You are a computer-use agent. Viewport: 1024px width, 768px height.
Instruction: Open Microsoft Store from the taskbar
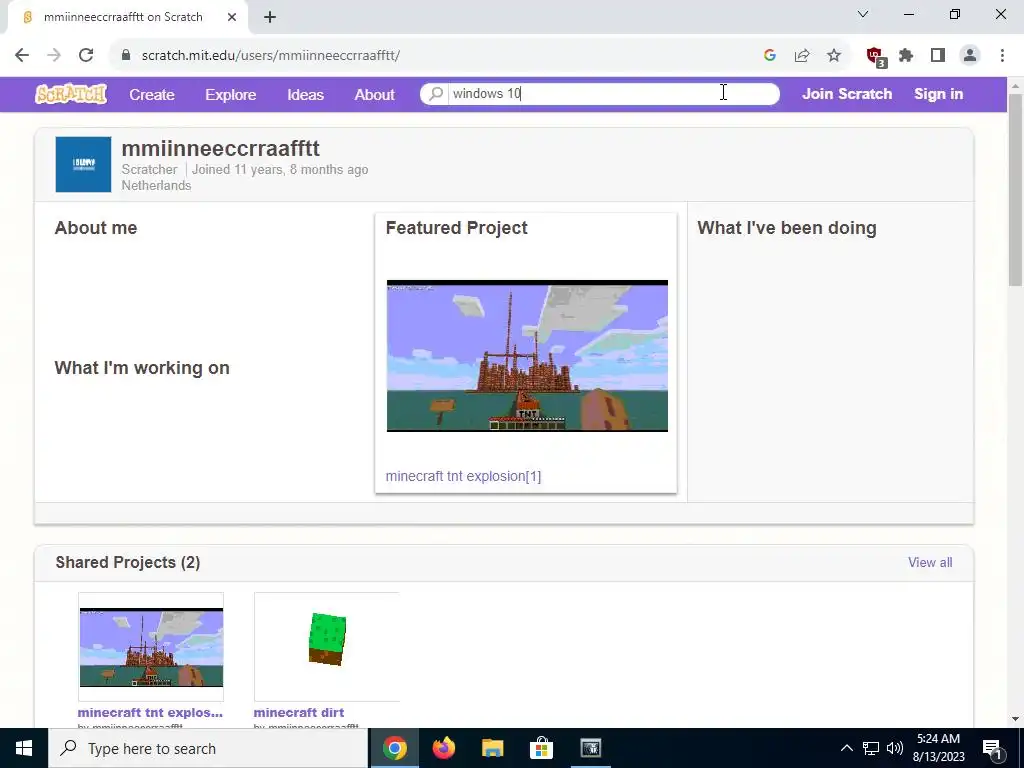[x=541, y=748]
